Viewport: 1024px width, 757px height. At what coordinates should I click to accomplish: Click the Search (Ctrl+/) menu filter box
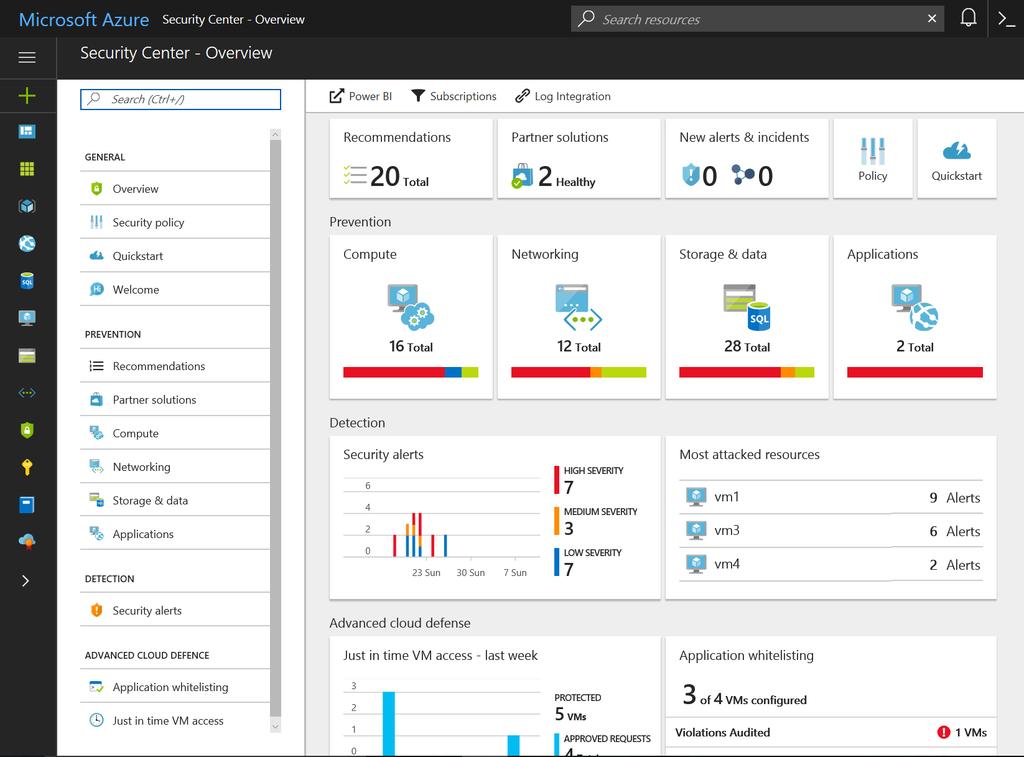(180, 99)
